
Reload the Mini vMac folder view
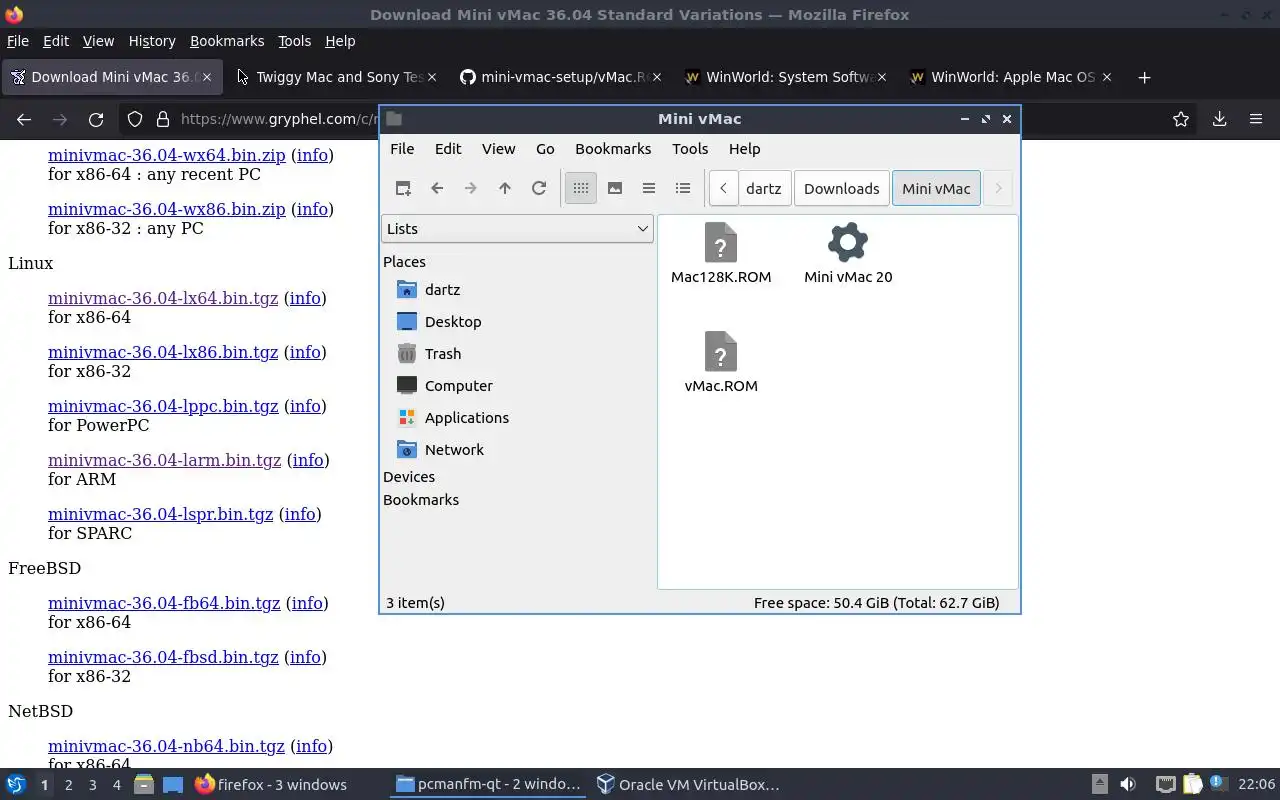(539, 188)
